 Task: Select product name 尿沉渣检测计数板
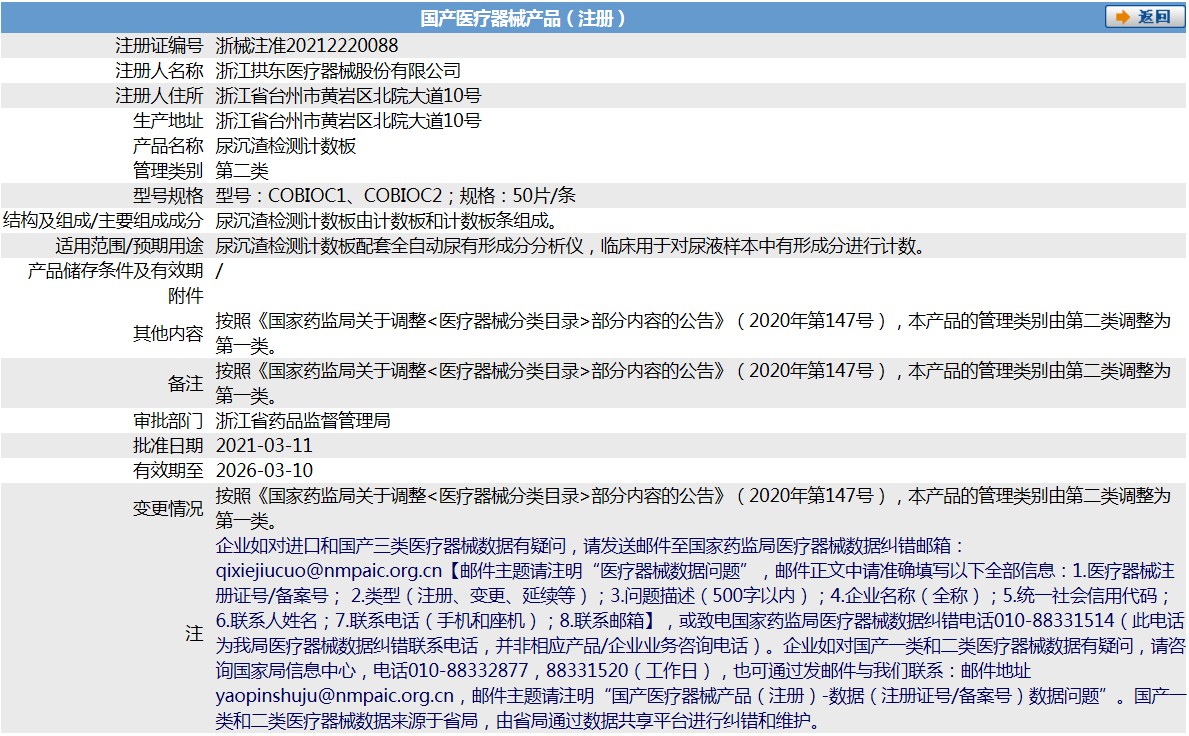coord(286,146)
